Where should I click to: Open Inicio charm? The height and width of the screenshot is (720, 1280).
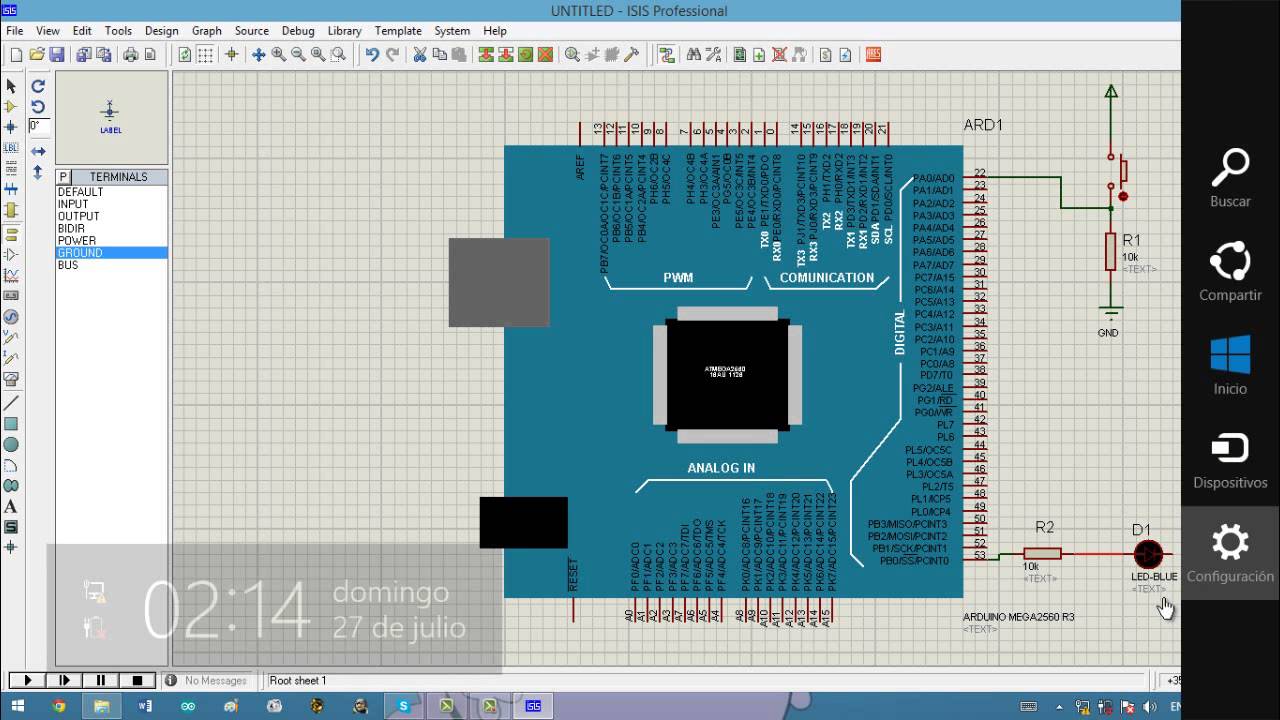click(x=1230, y=366)
